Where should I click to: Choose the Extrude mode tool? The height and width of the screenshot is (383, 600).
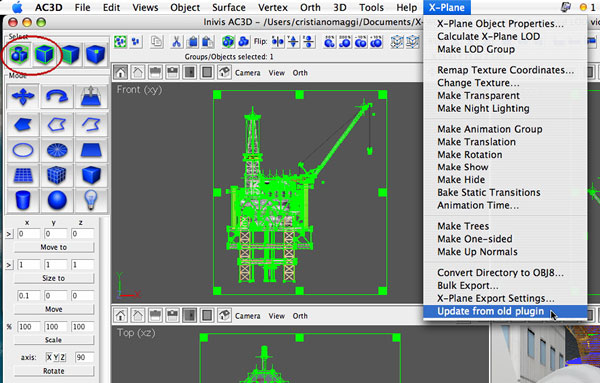coord(91,96)
